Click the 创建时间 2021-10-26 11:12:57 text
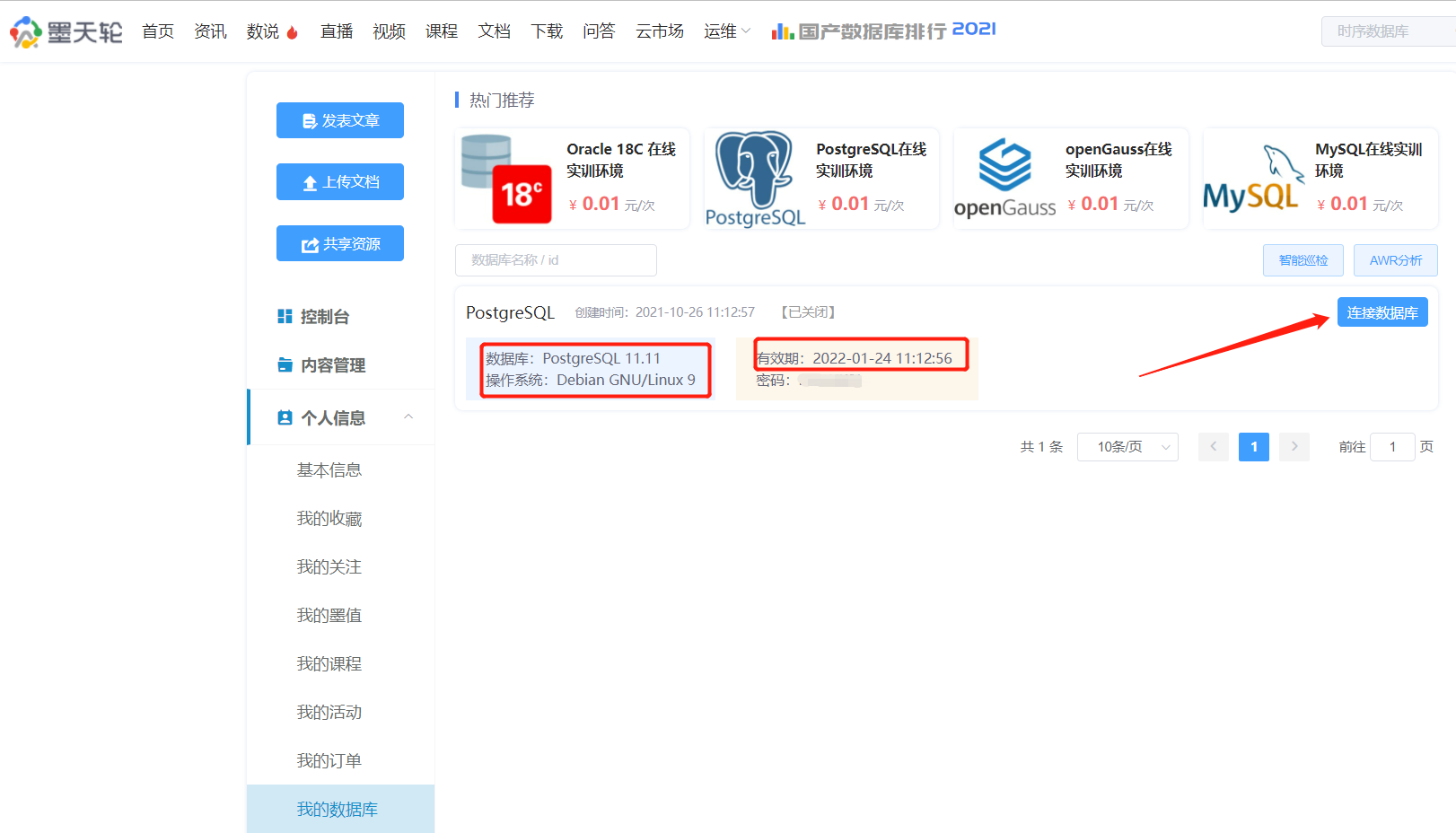The width and height of the screenshot is (1456, 833). 665,312
